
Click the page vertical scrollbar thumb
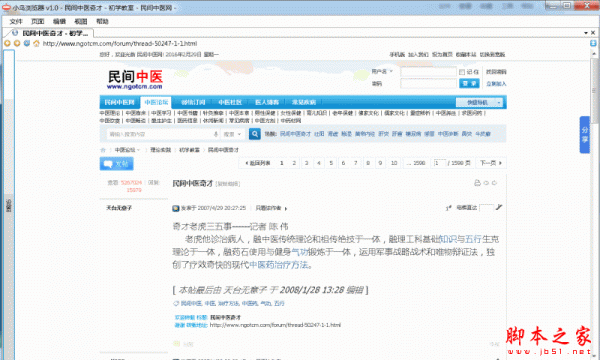pyautogui.click(x=594, y=91)
